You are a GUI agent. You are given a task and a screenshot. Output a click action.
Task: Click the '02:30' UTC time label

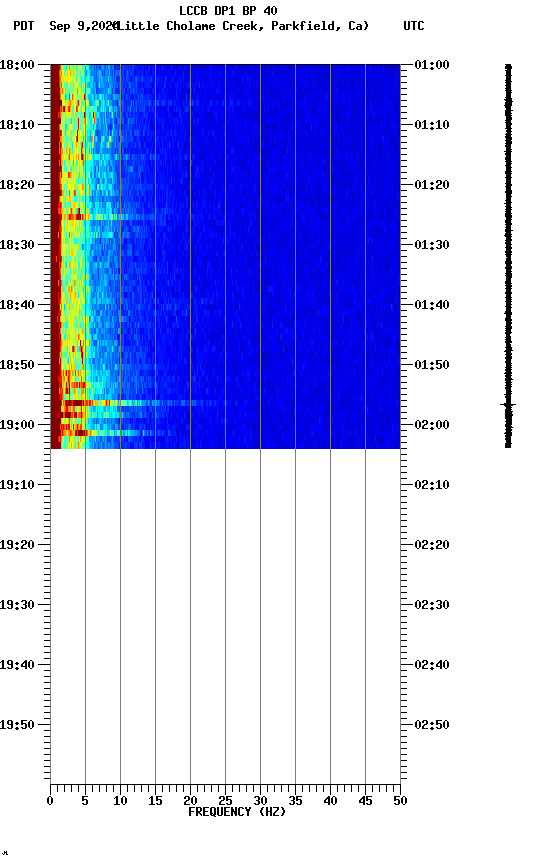point(432,605)
